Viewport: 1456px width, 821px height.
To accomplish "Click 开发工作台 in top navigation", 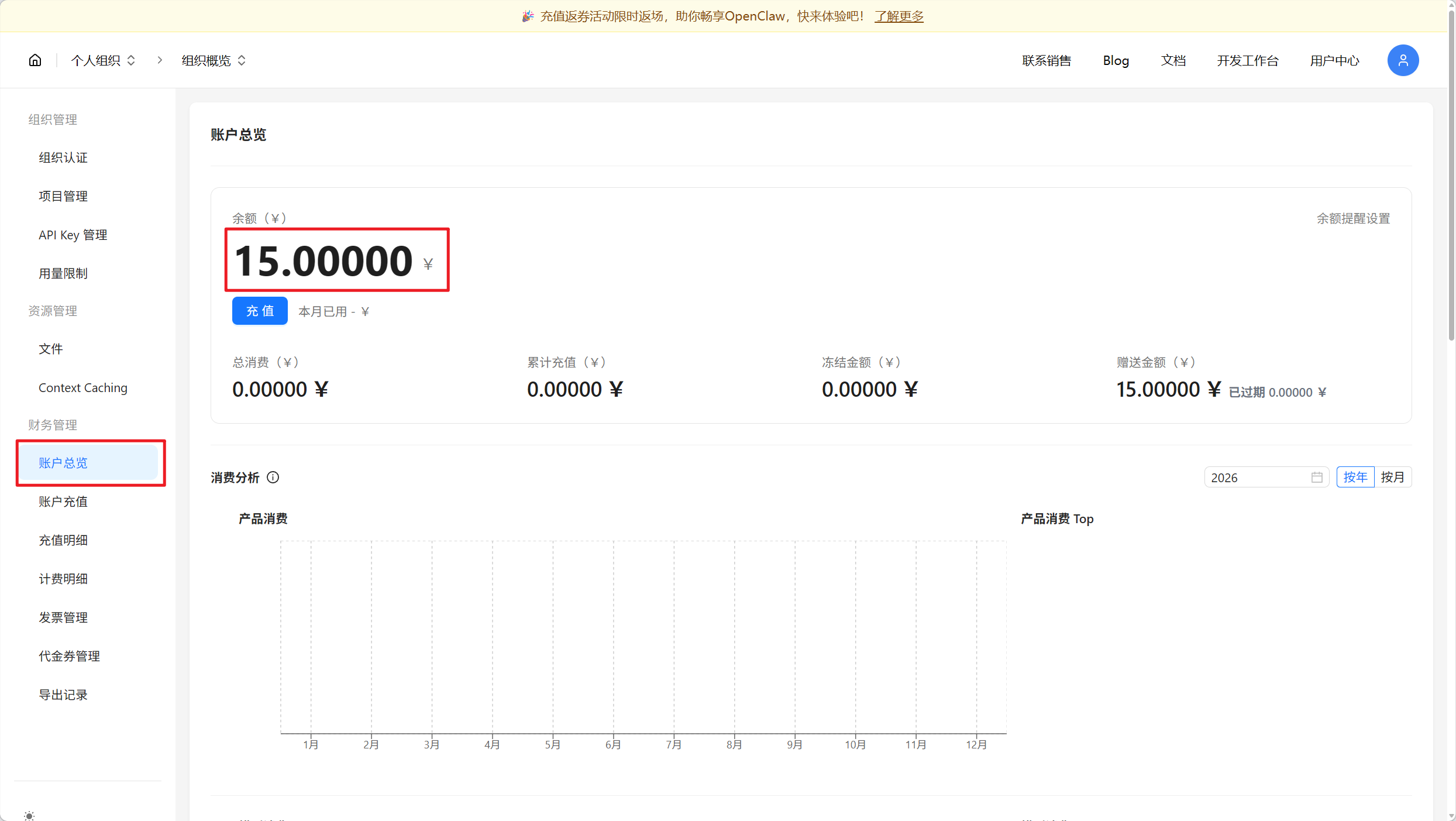I will click(1247, 60).
